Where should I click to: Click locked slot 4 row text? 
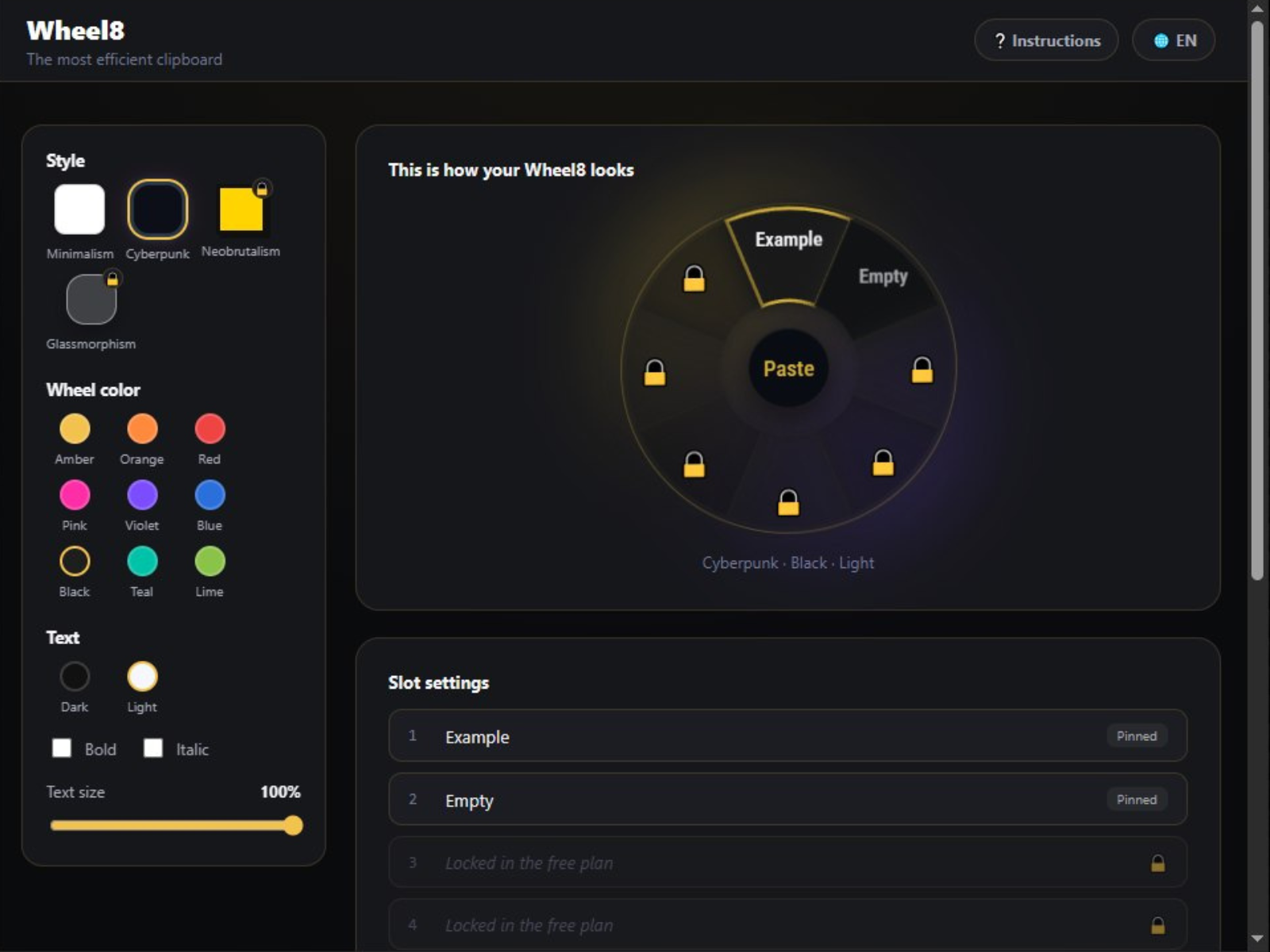(529, 925)
